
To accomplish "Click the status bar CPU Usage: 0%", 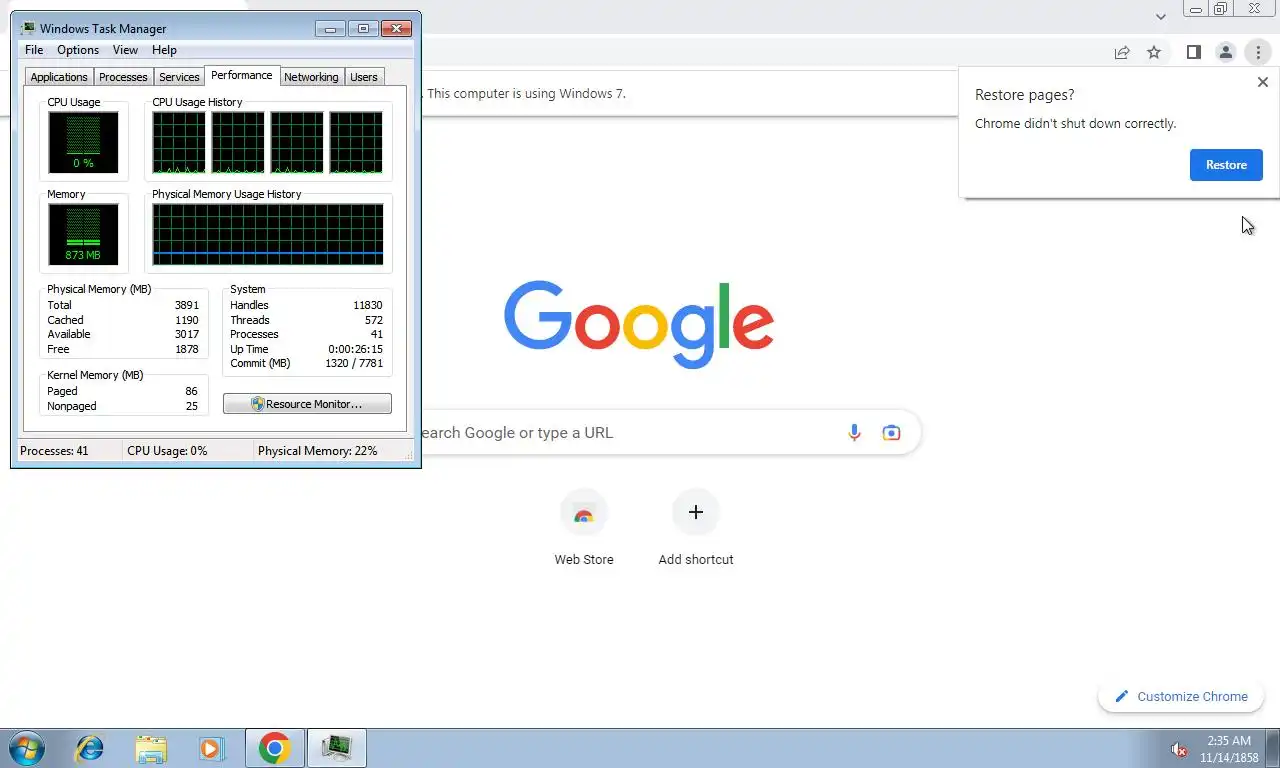I will 167,451.
